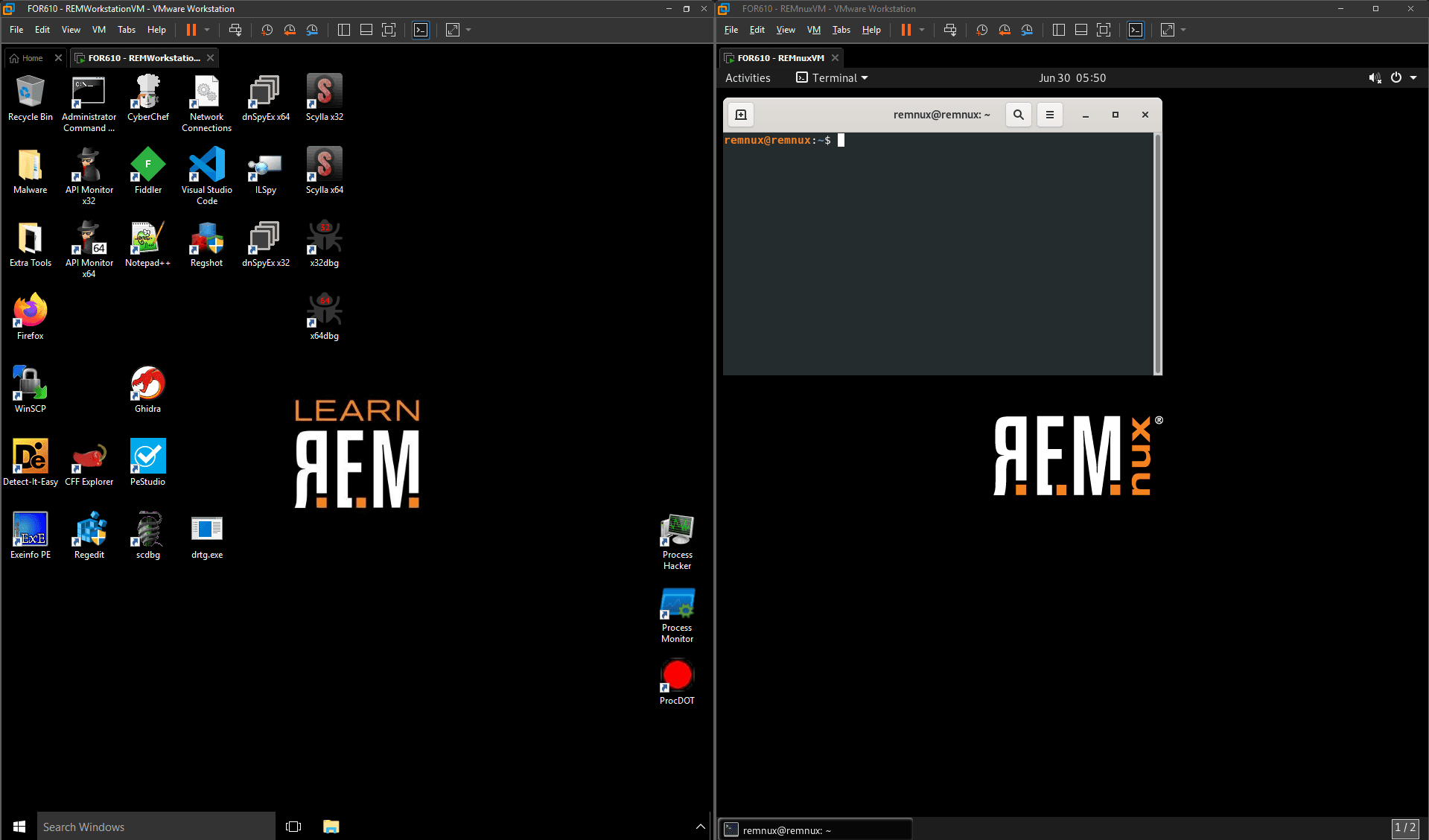
Task: Send Ctrl+Alt+Del using the VMware toolbar icon
Action: 235,30
